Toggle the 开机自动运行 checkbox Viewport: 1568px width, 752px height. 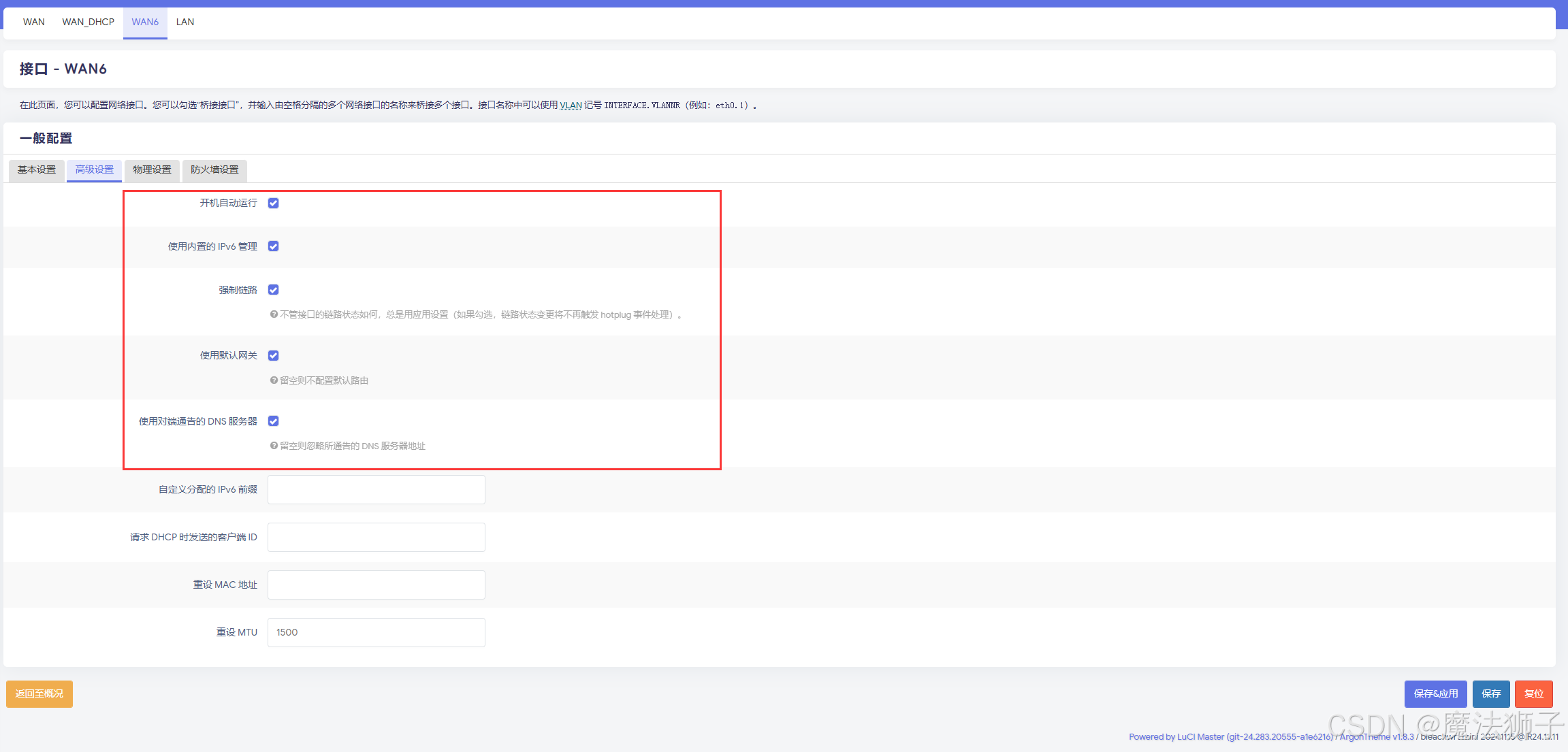(273, 203)
